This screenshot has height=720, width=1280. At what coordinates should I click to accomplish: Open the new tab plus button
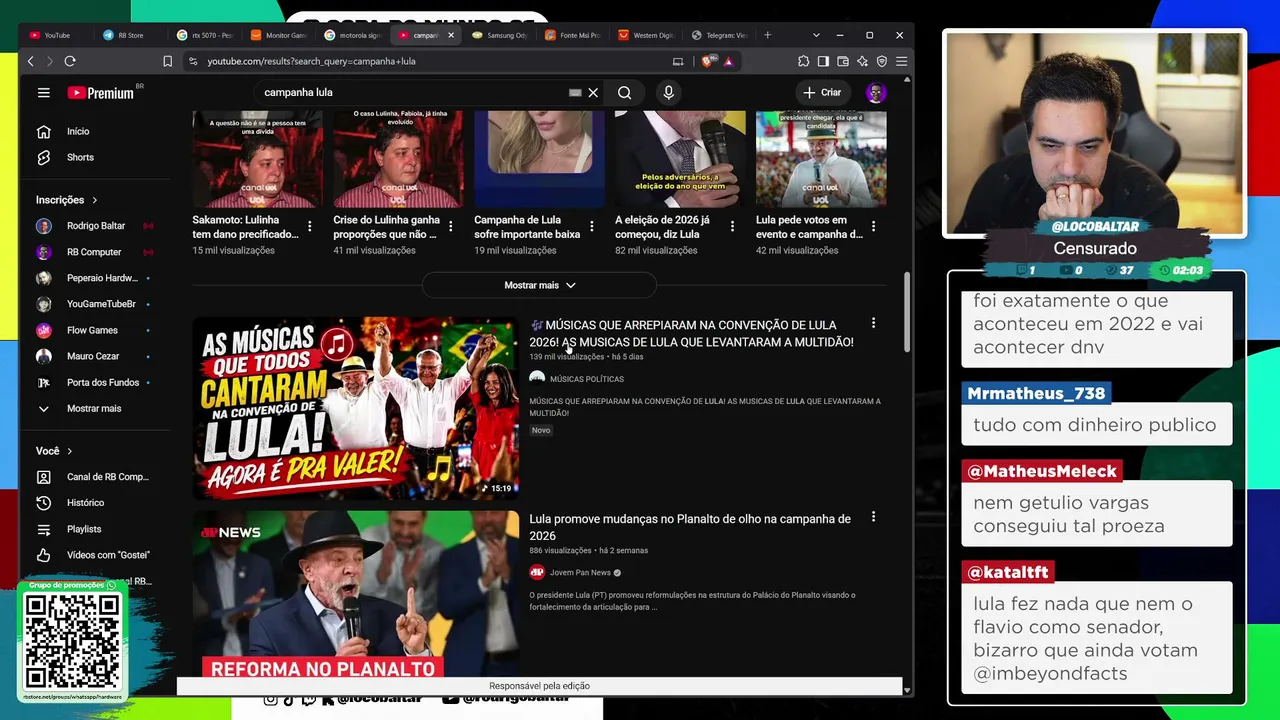(767, 35)
